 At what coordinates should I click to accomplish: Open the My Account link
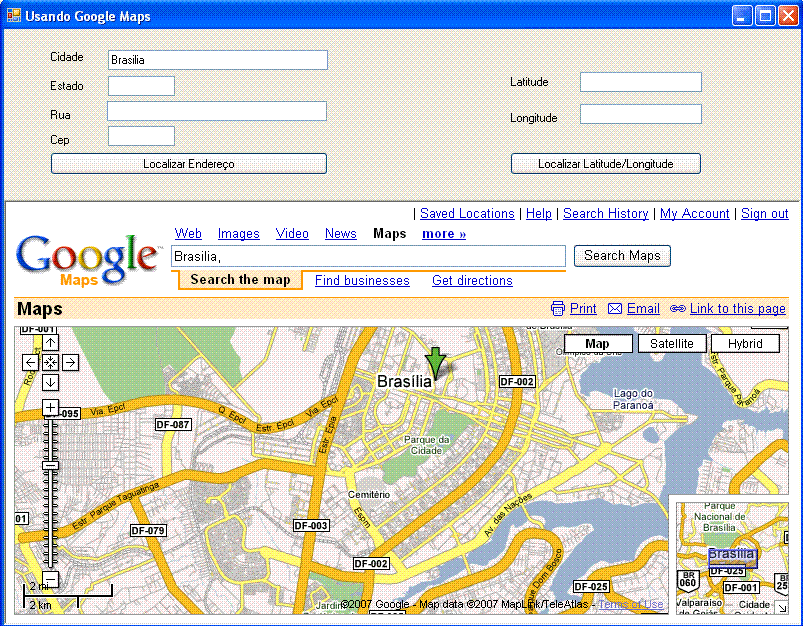point(694,214)
